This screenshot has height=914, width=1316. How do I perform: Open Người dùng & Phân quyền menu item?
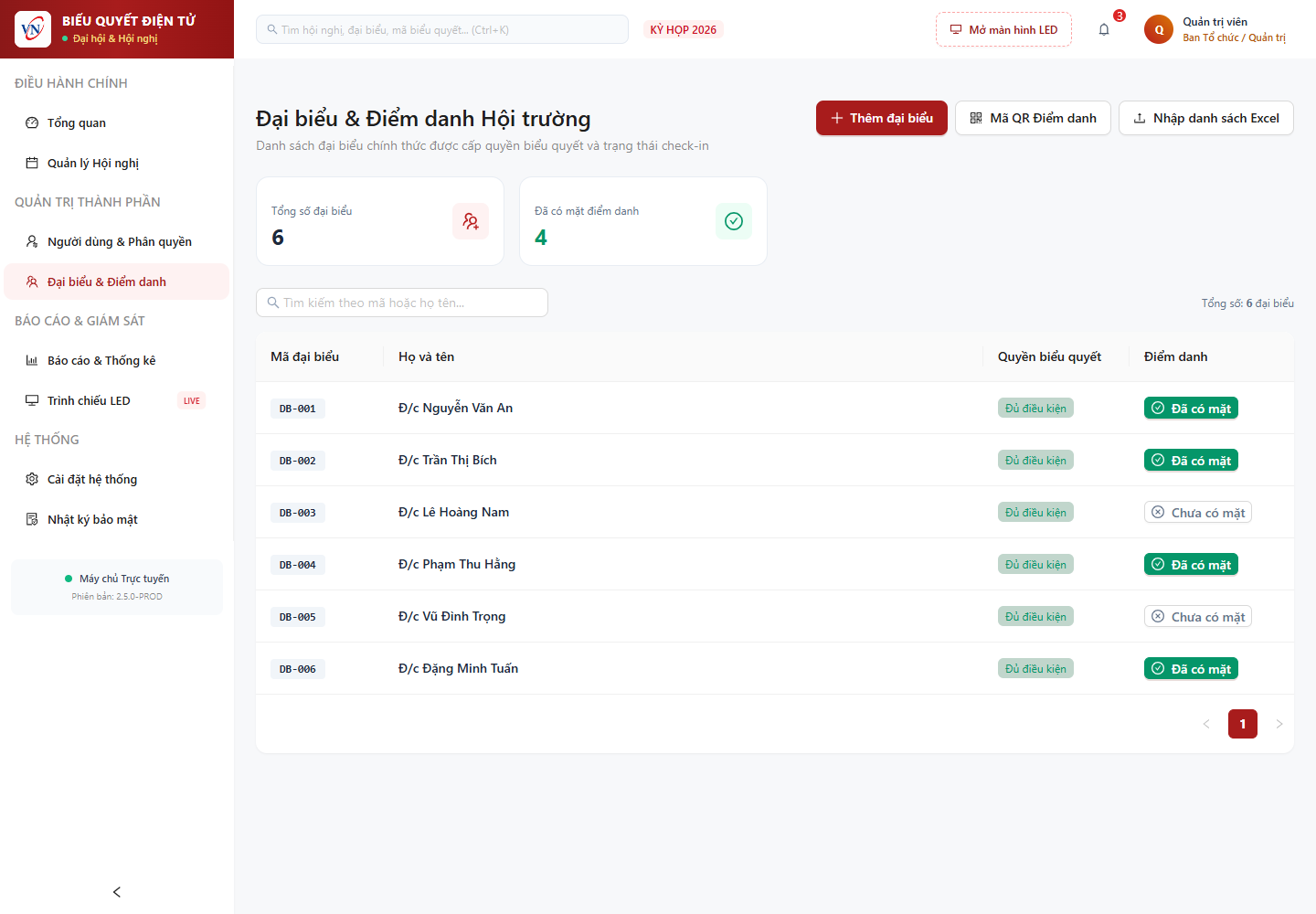coord(117,241)
